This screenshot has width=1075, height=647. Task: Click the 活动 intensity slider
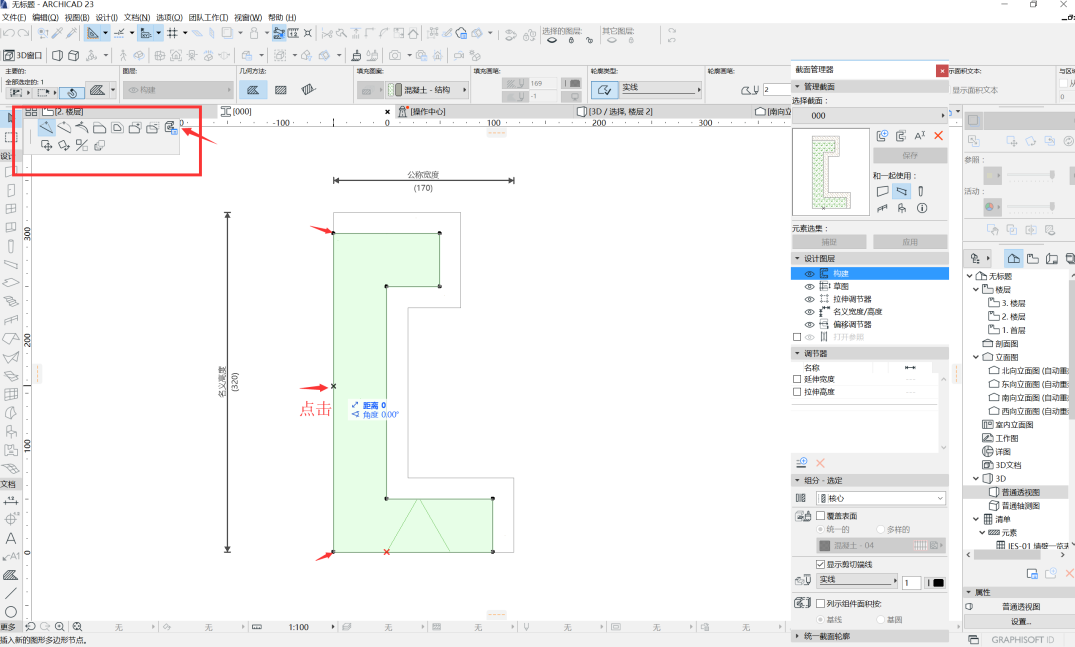point(1032,206)
